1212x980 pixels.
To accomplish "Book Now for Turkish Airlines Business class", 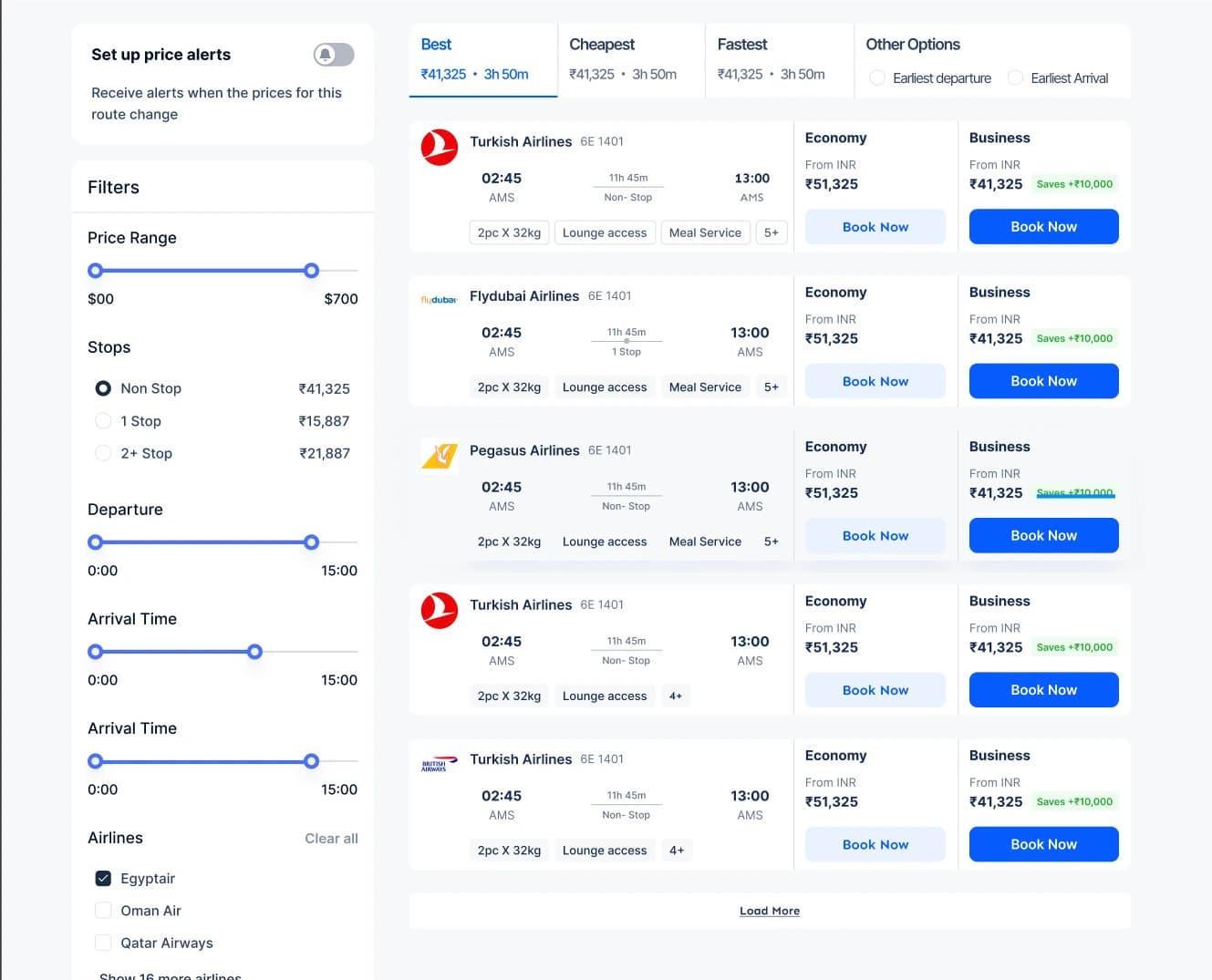I will (x=1043, y=226).
